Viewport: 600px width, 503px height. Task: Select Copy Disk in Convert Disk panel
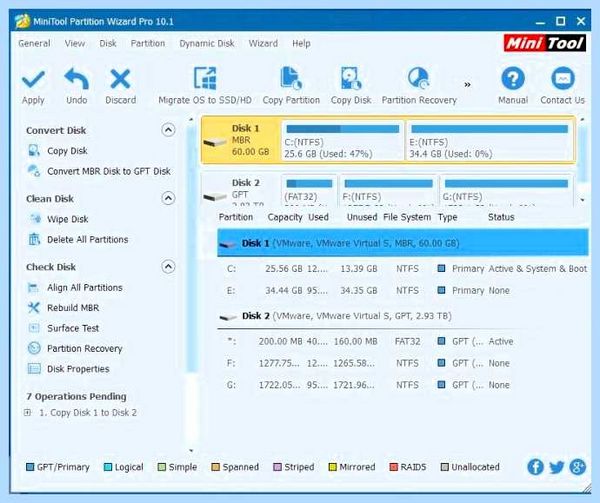pos(67,151)
